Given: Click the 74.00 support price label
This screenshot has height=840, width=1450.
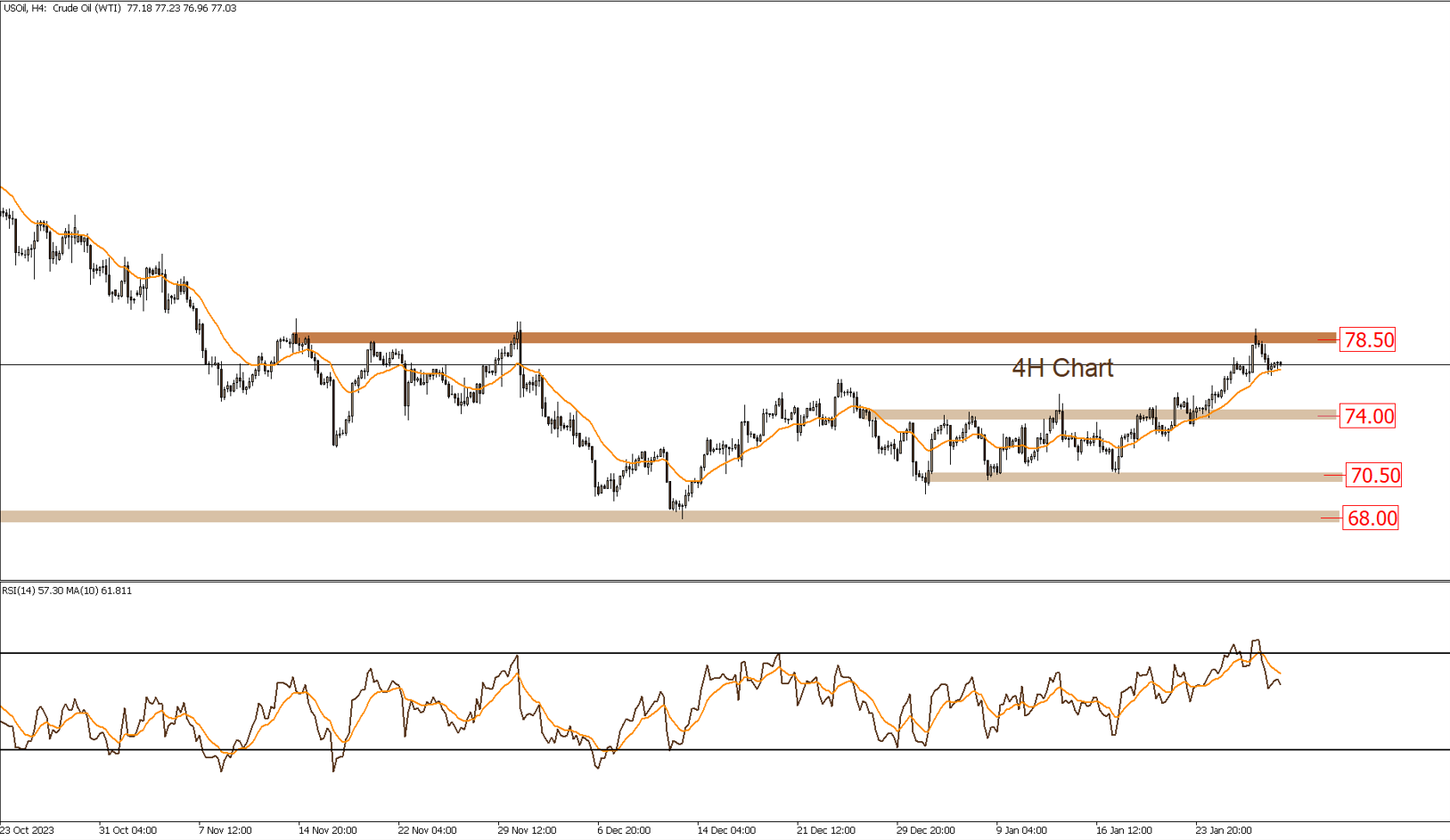Looking at the screenshot, I should 1368,416.
